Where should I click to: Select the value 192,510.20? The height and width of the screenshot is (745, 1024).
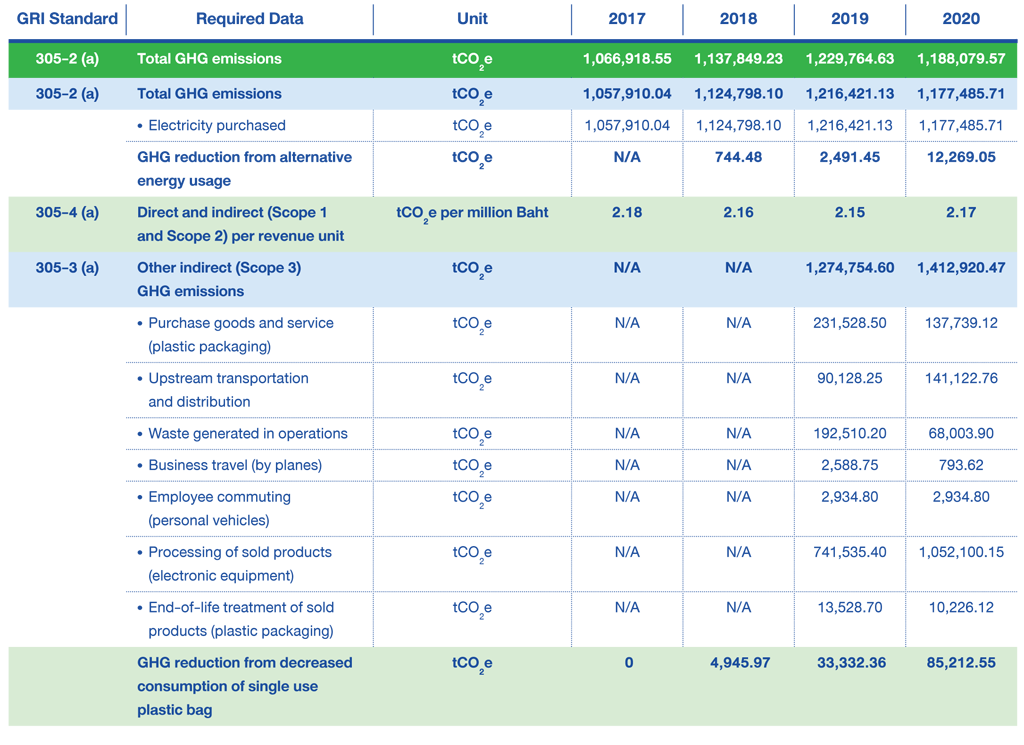(850, 434)
